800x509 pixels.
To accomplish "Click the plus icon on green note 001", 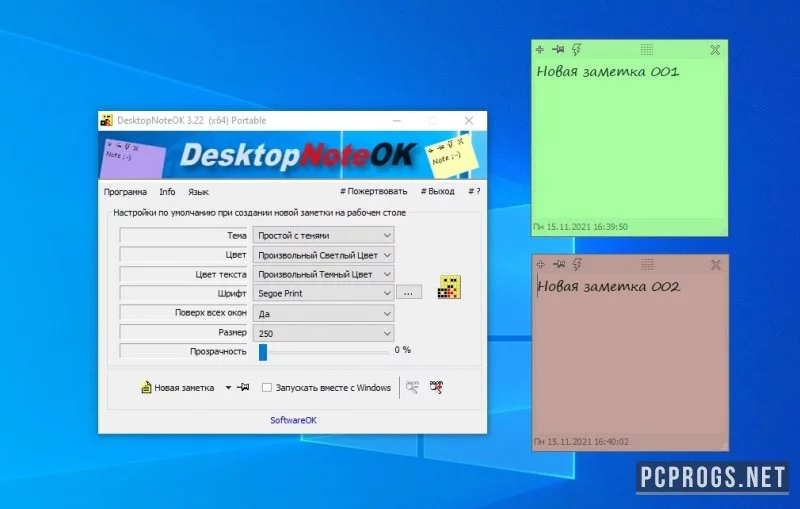I will click(540, 49).
